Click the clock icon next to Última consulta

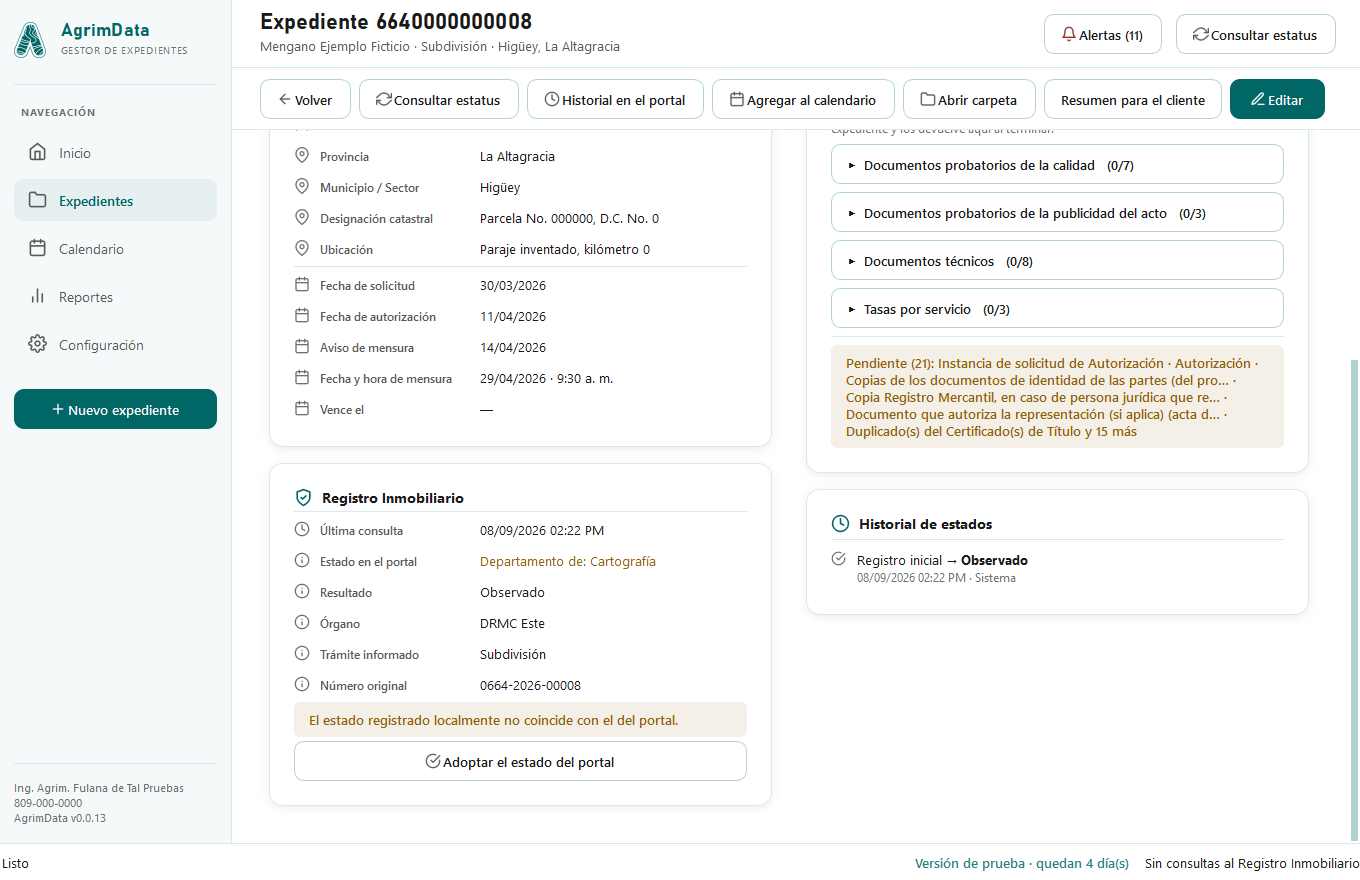302,531
